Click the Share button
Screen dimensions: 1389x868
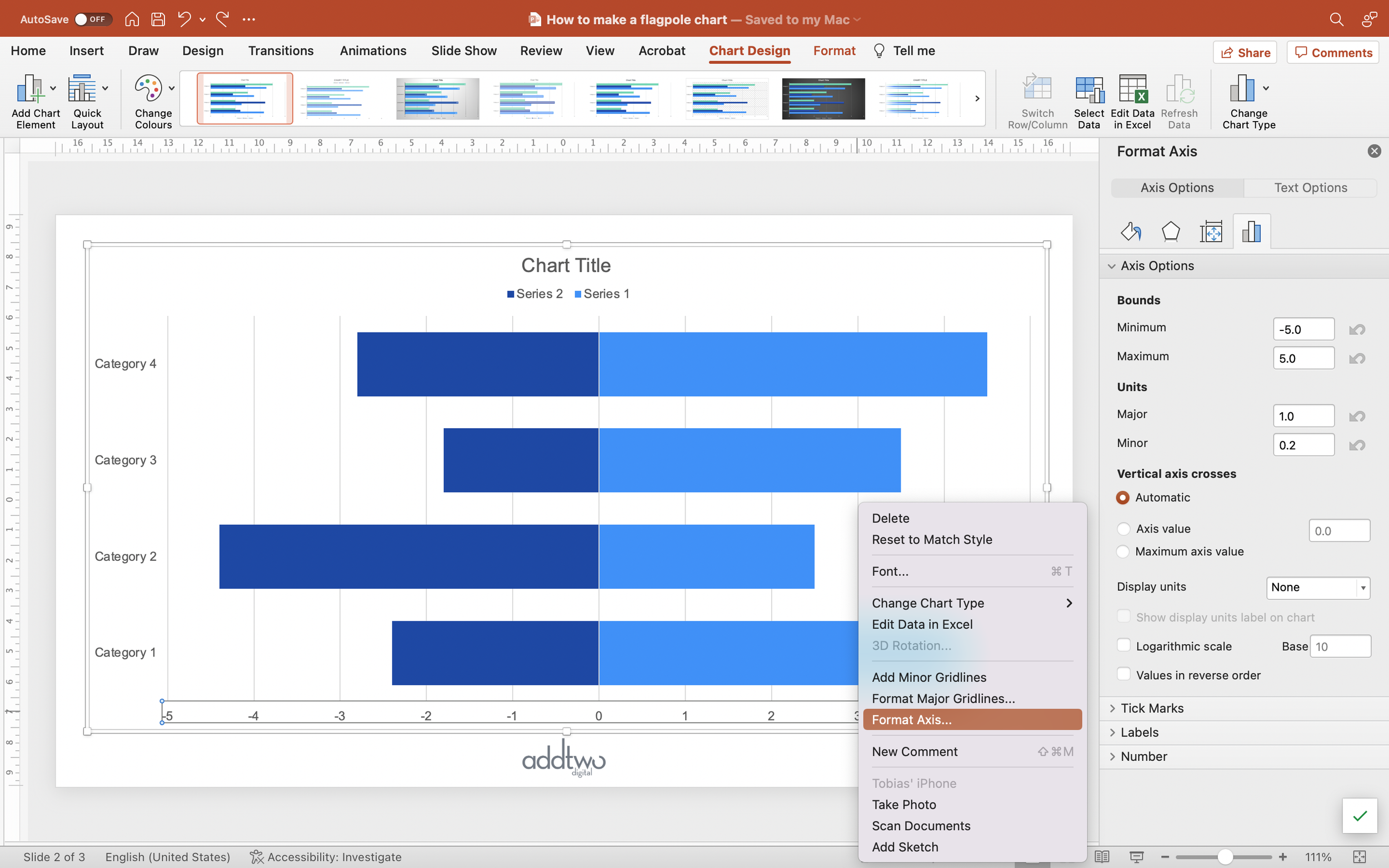(1245, 53)
